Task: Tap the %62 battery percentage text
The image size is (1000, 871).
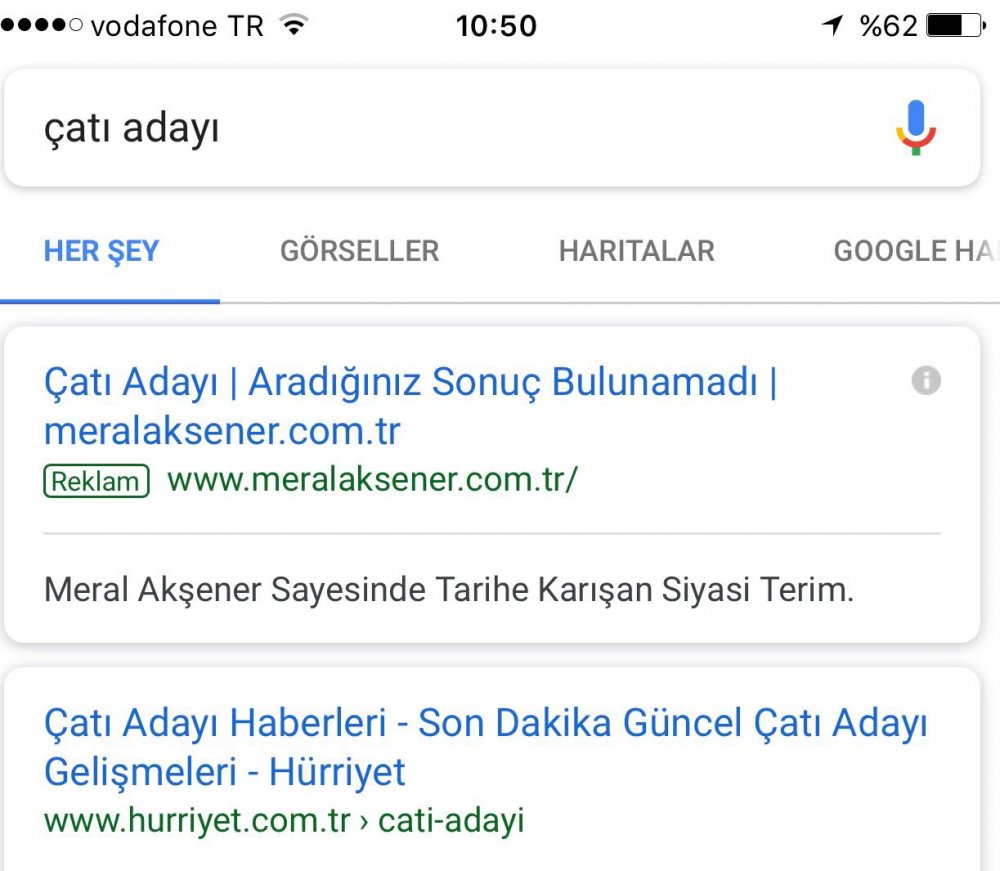Action: coord(888,26)
